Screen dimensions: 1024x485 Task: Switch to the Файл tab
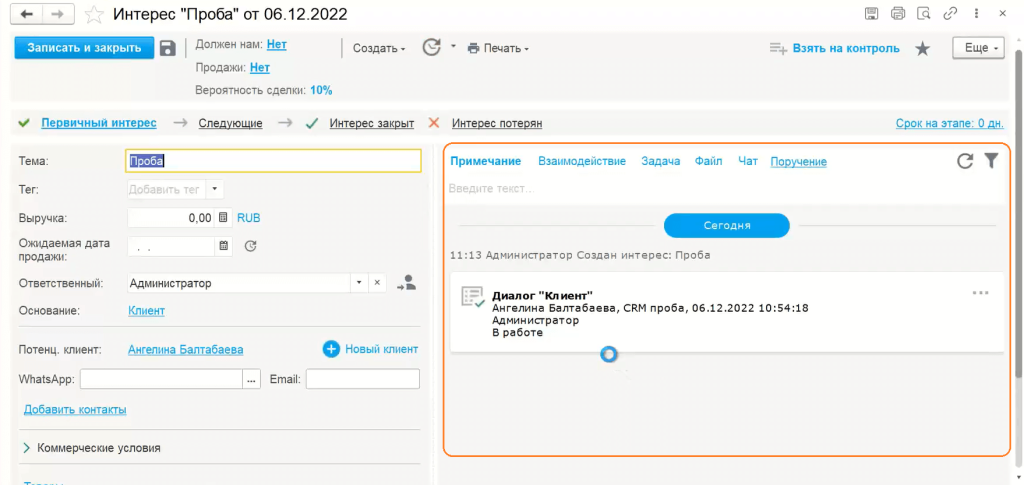coord(709,161)
